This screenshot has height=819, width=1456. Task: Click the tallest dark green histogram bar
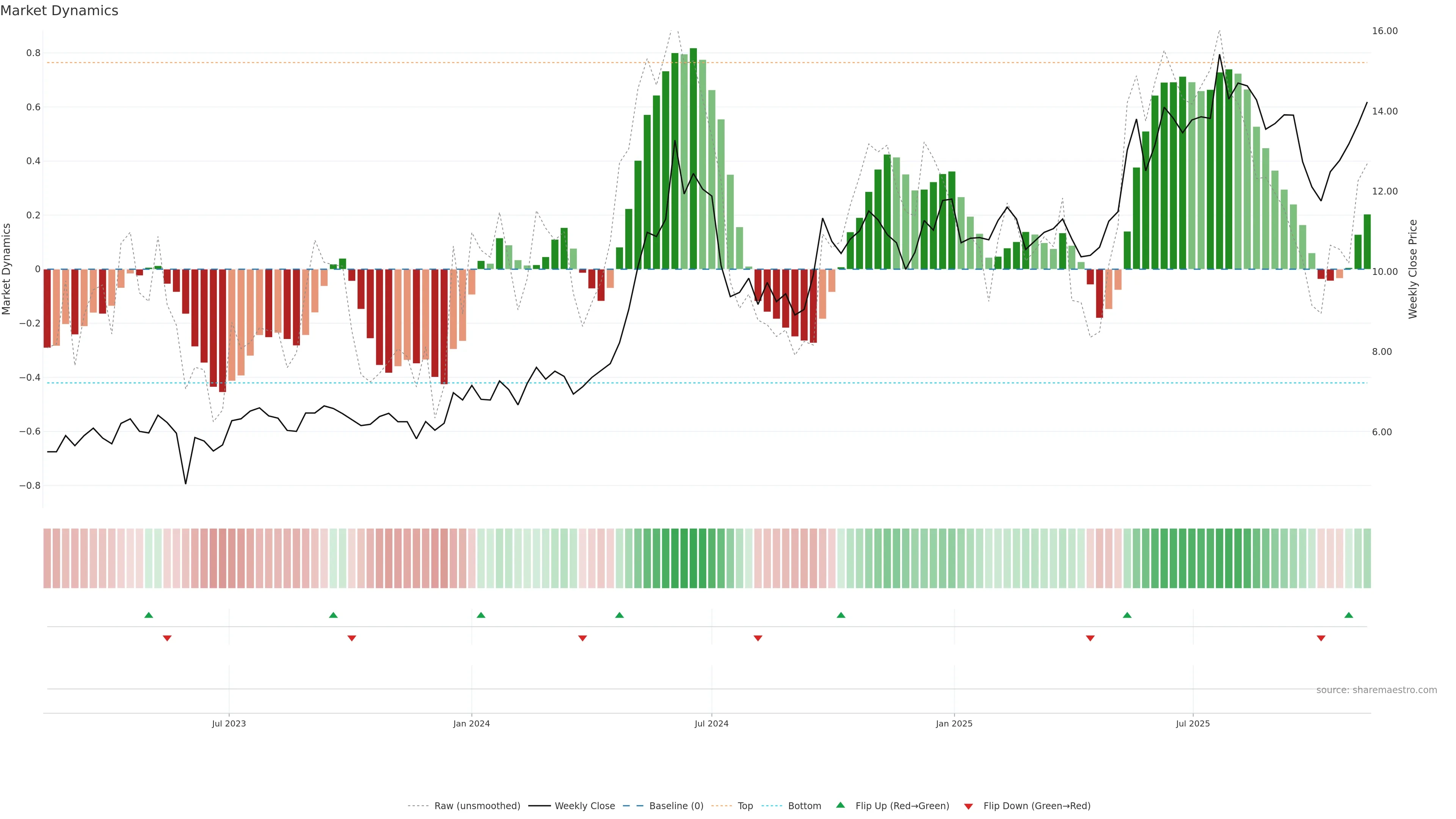click(x=693, y=158)
